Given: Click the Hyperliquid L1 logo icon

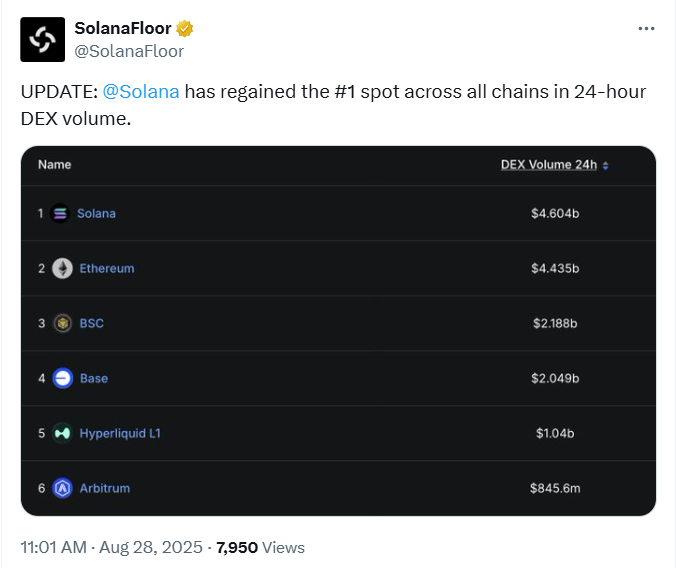Looking at the screenshot, I should coord(62,433).
